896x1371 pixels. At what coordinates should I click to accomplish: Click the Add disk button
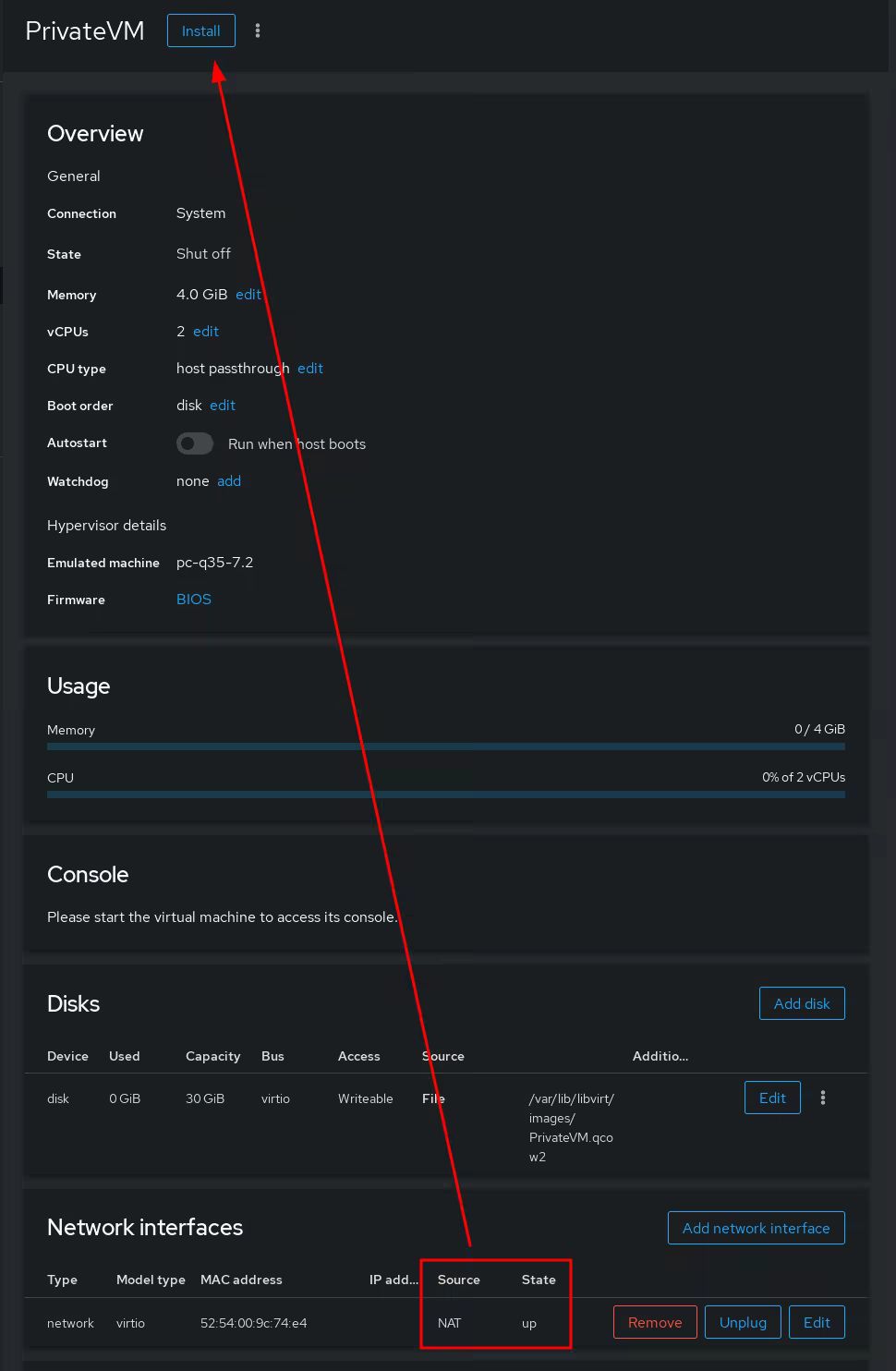pos(801,1003)
